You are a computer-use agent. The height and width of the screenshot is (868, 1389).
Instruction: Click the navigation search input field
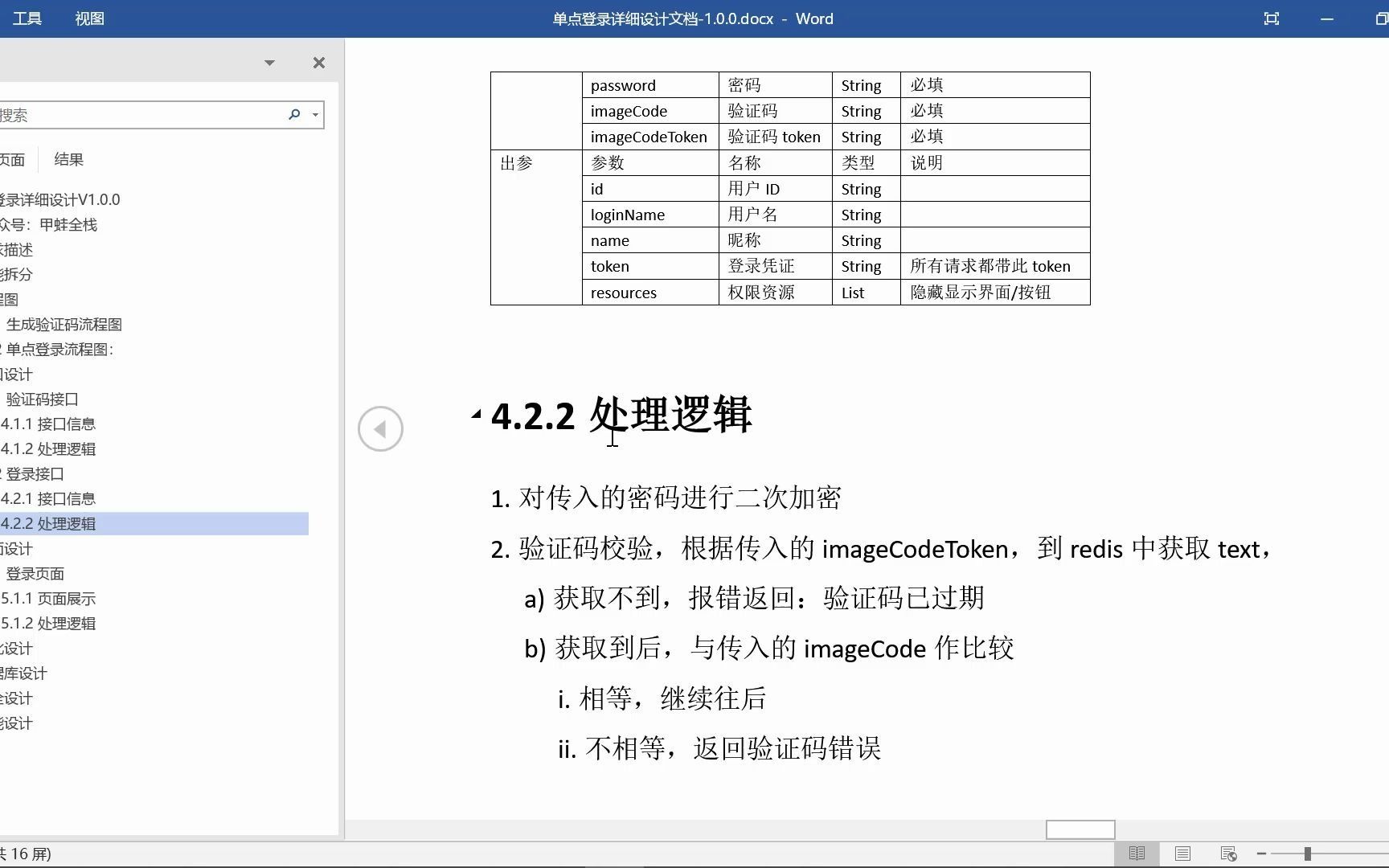(141, 115)
